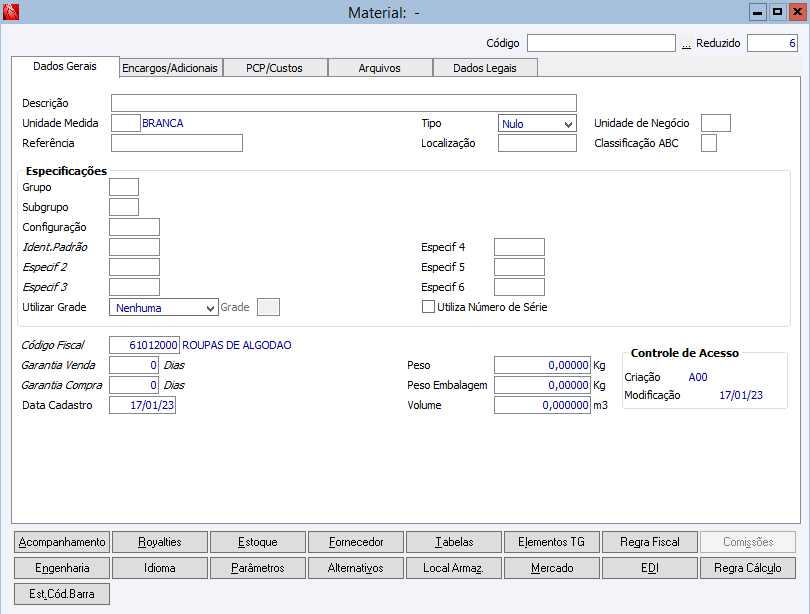The image size is (810, 614).
Task: Maximize the Material window
Action: click(777, 12)
